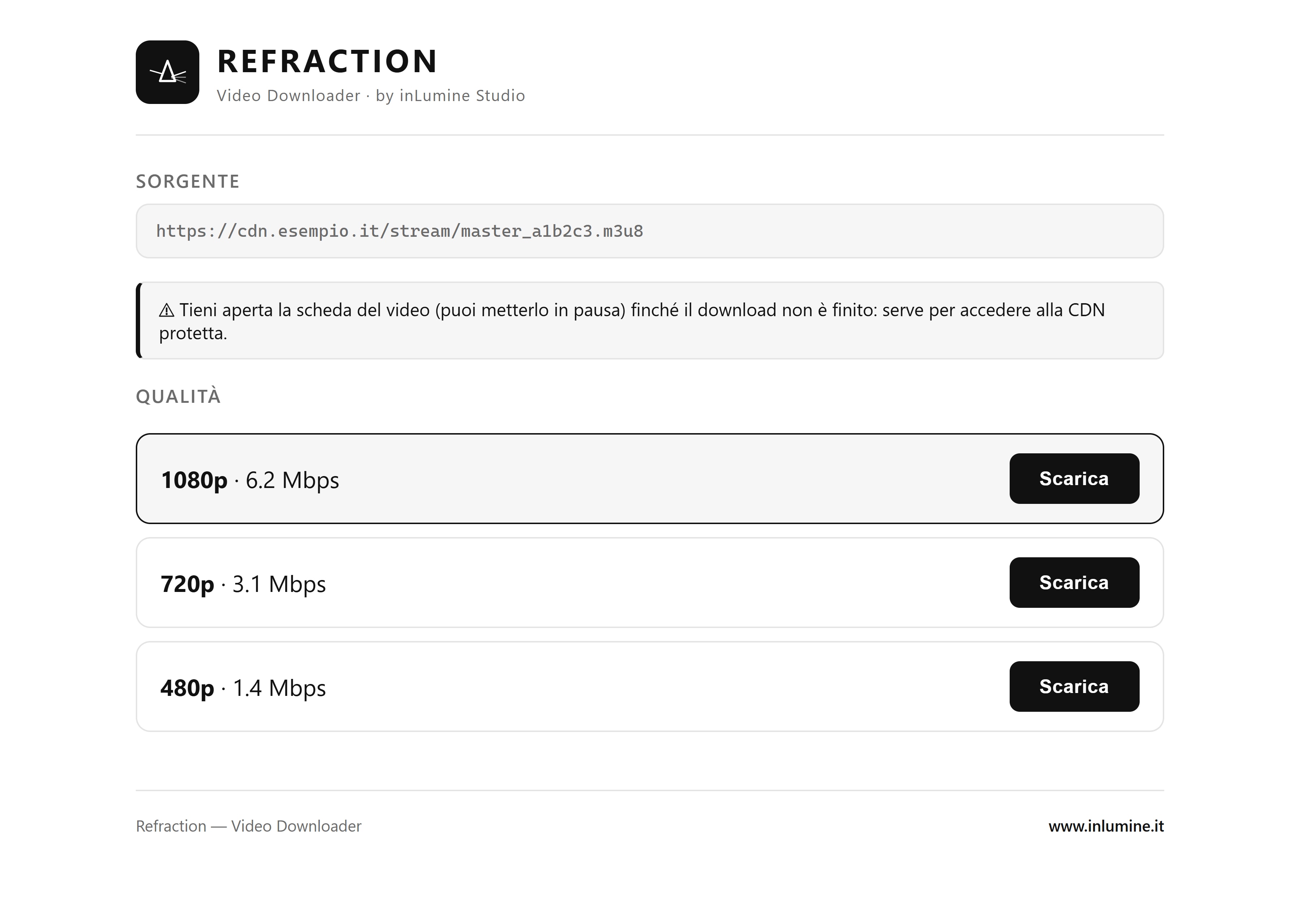Viewport: 1300px width, 924px height.
Task: Download the 480p stream with Scarica
Action: 1074,686
